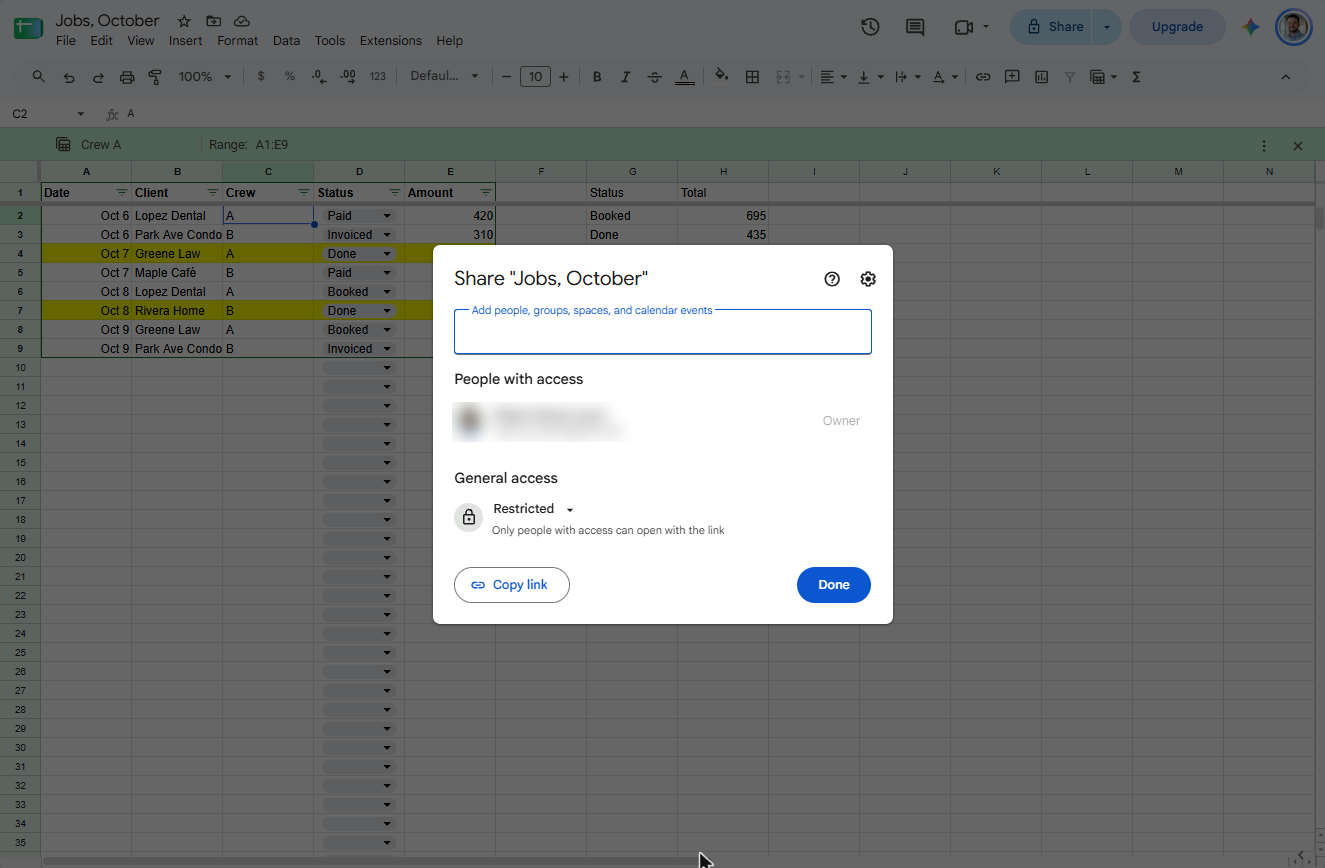Close the Crew A filter view bar

(1298, 146)
